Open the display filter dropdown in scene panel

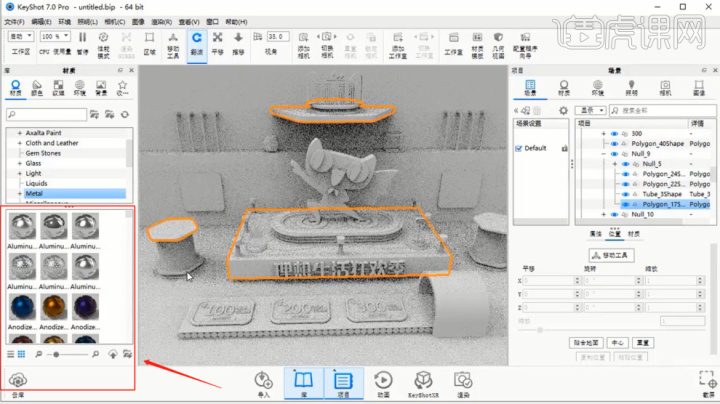[591, 111]
